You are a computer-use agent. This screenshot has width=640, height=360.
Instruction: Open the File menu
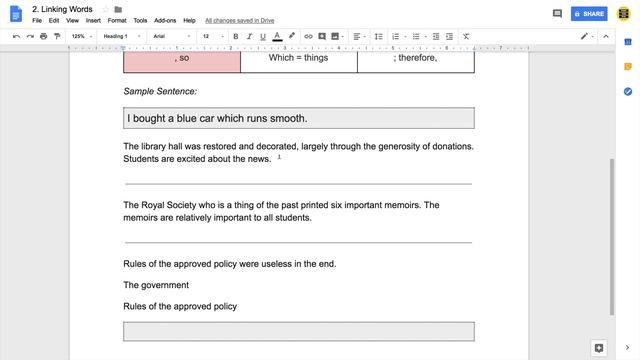pos(37,20)
